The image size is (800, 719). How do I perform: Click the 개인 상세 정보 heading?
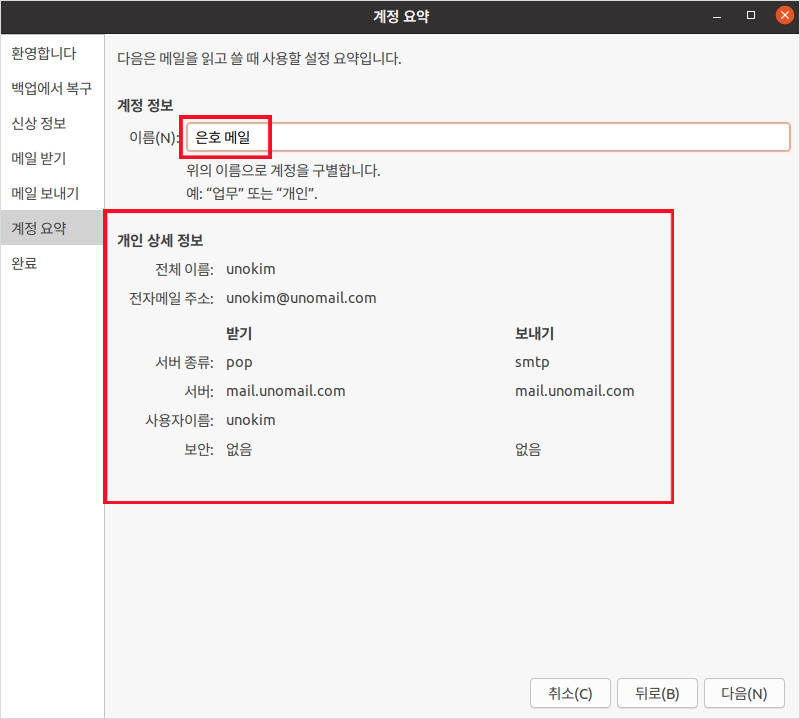[160, 240]
